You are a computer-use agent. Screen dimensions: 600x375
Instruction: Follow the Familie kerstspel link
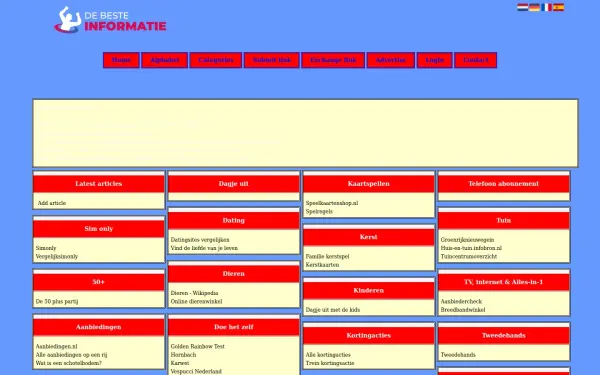click(327, 256)
